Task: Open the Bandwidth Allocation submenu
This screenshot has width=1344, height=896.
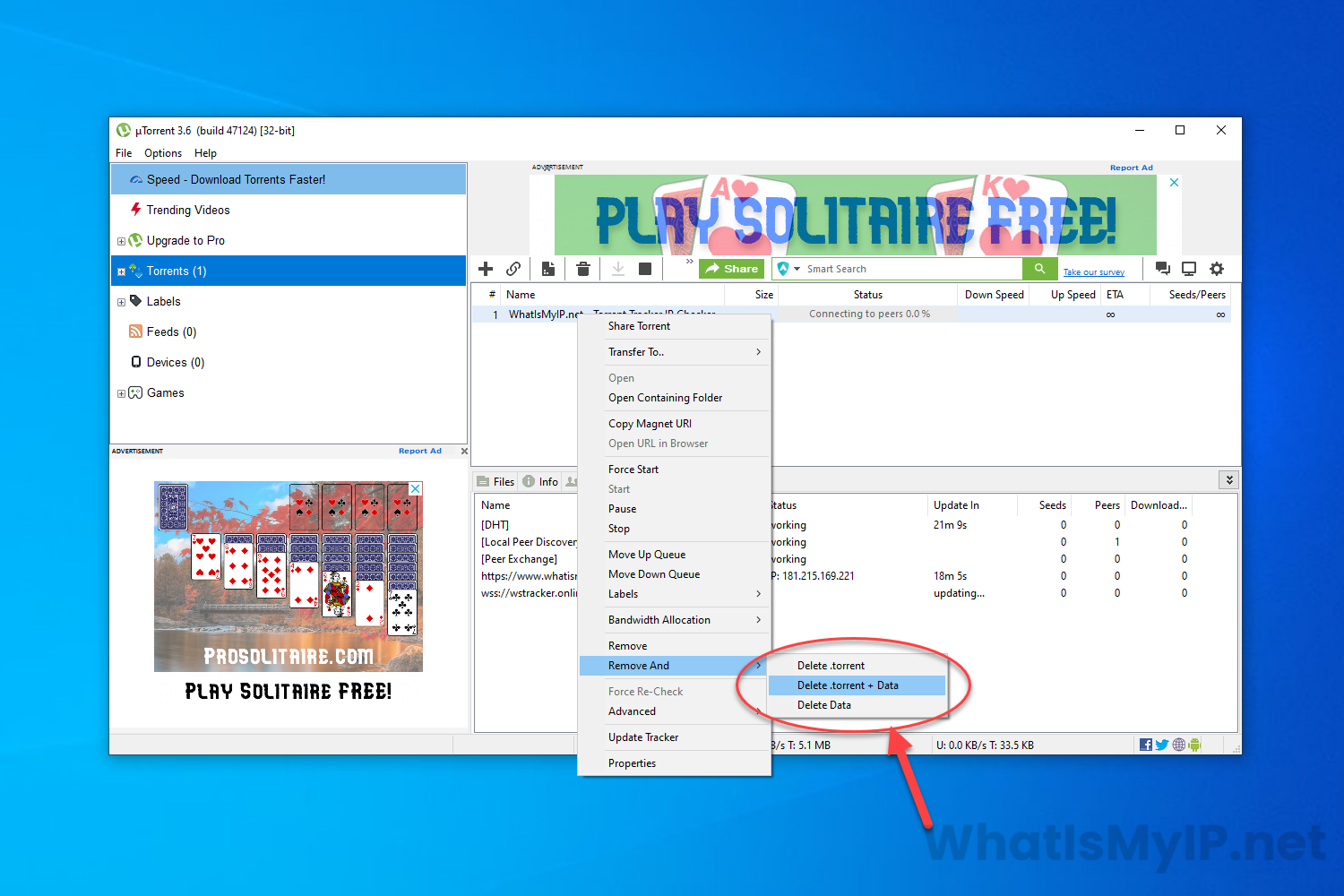Action: tap(675, 620)
